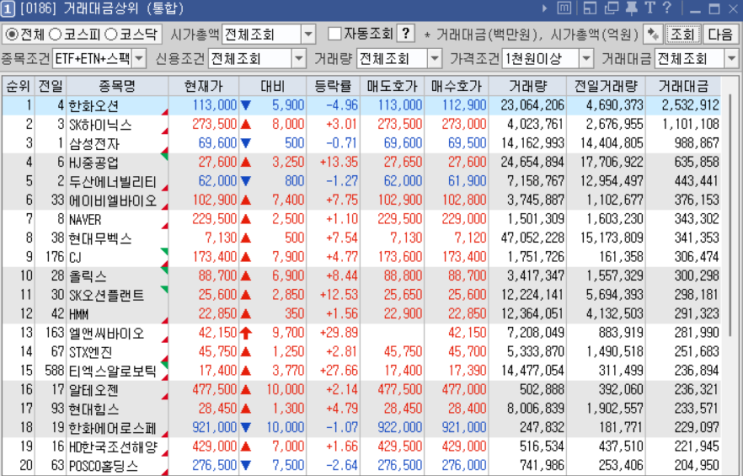This screenshot has height=476, width=743.
Task: Select the HJ중공업 stock name
Action: coord(94,162)
